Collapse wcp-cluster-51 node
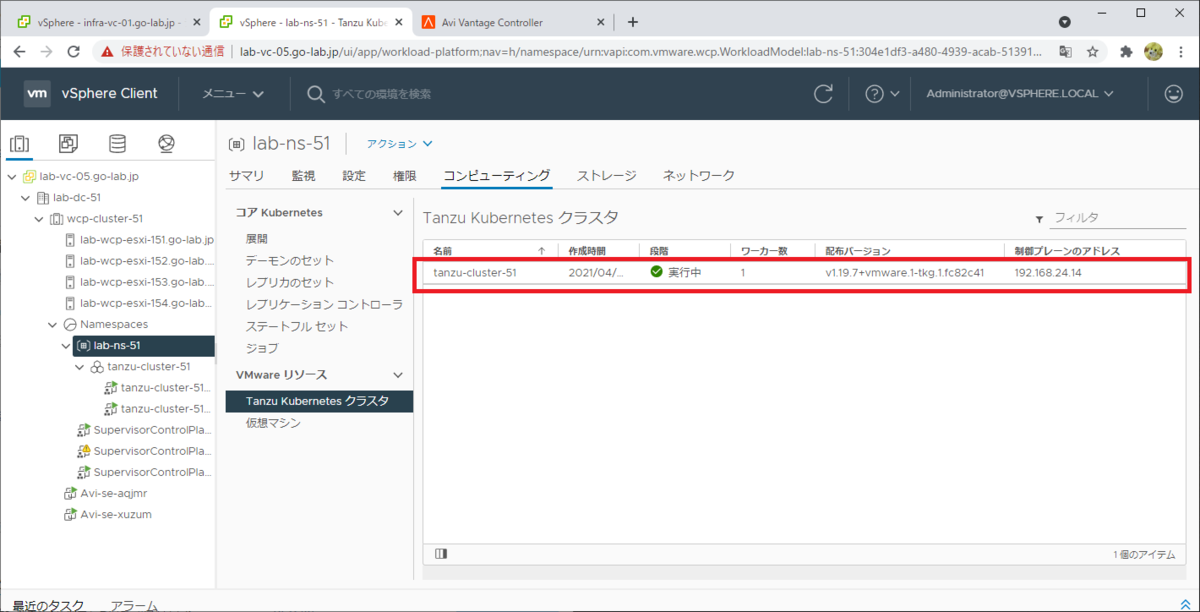The width and height of the screenshot is (1200, 612). coord(39,219)
